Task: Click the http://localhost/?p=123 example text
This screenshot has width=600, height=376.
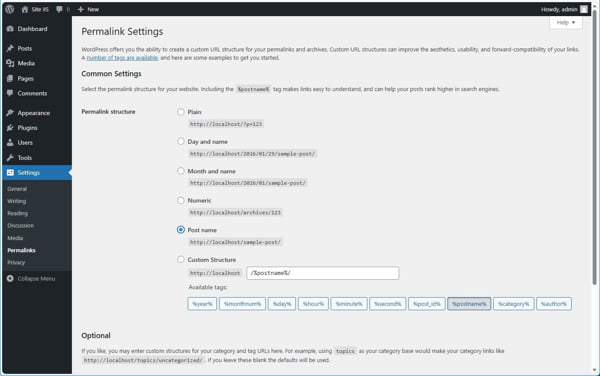Action: tap(226, 124)
